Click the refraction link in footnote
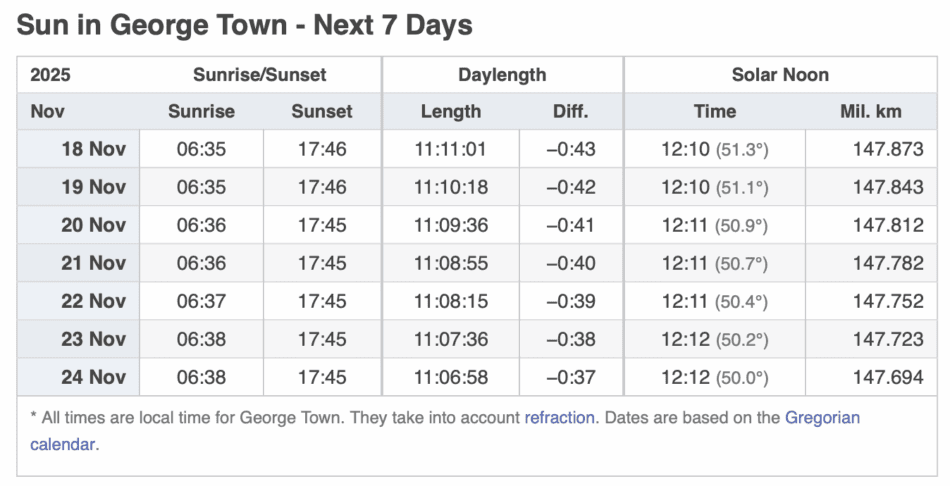The image size is (950, 486). pos(559,418)
